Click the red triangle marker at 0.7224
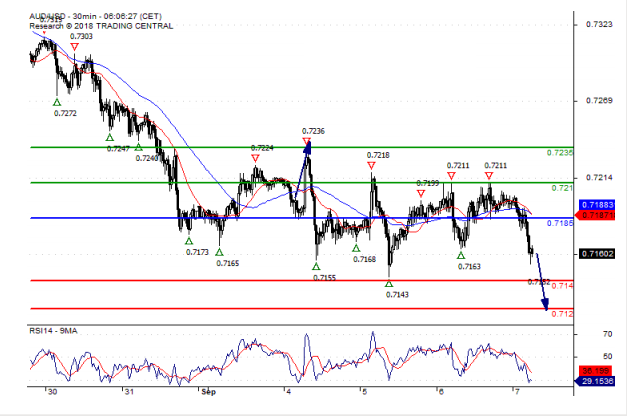 [x=256, y=158]
